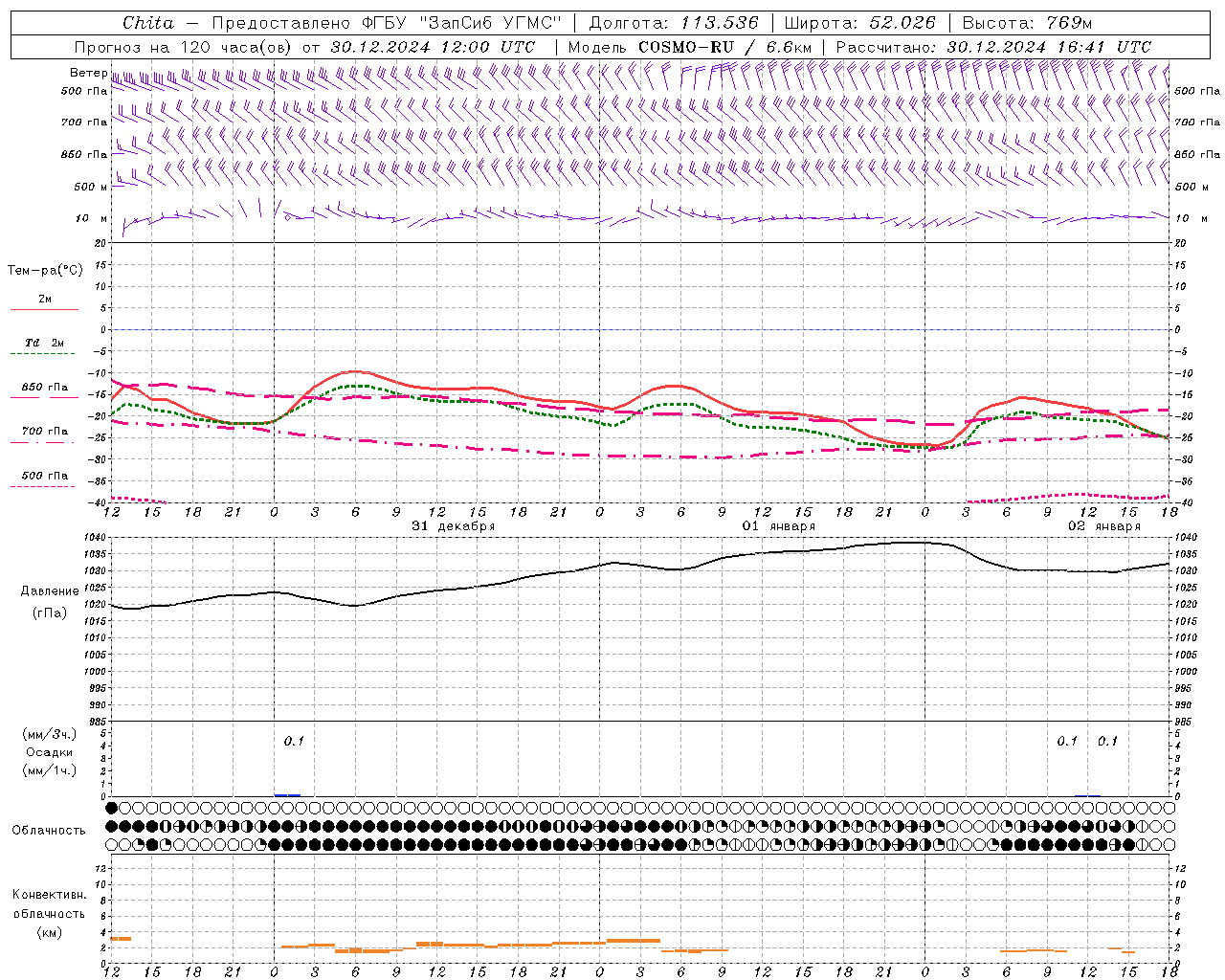Screen dimensions: 1225x980
Task: Click the "(км)" unit under convective cloudiness
Action: (x=49, y=932)
